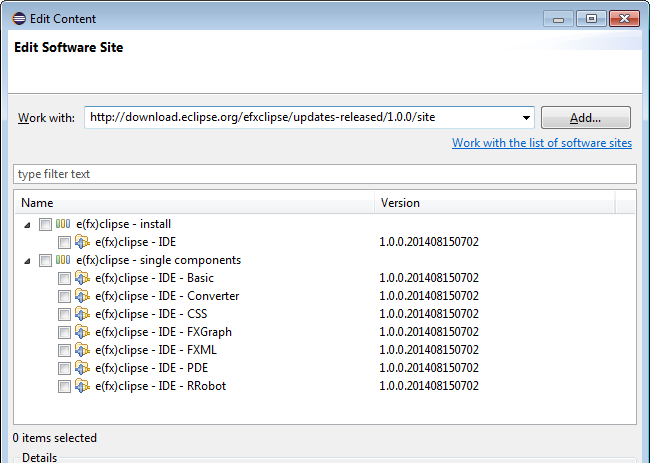
Task: Open the Work with sites dropdown arrow
Action: coord(526,118)
